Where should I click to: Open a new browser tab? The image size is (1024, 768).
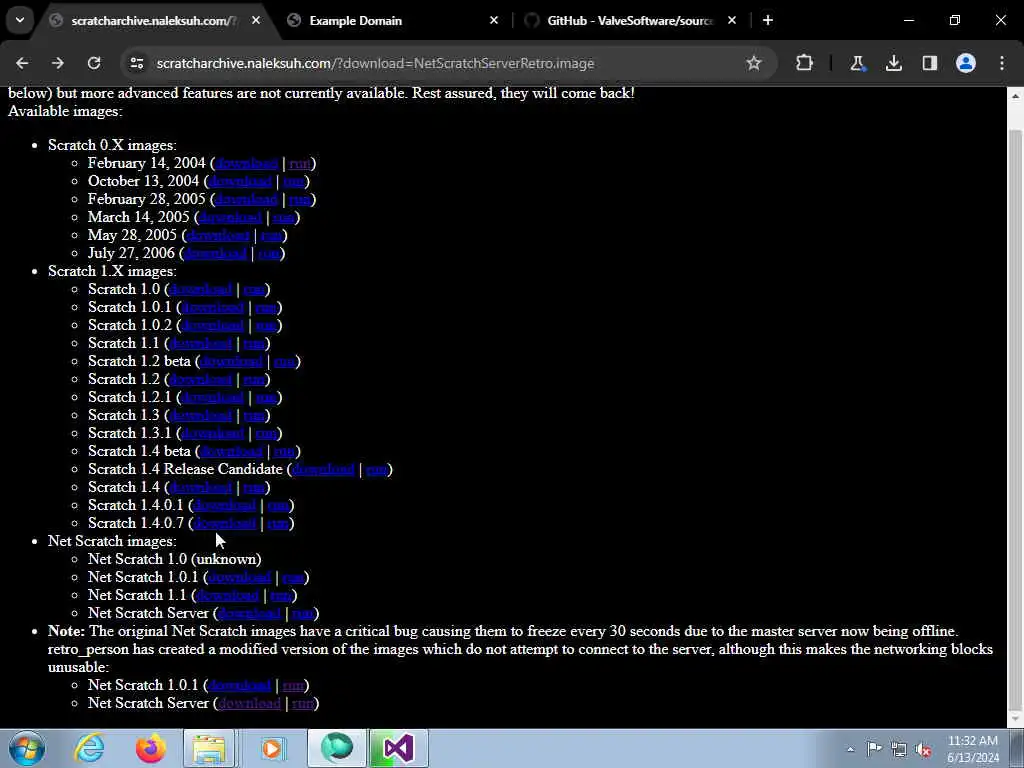pyautogui.click(x=768, y=20)
